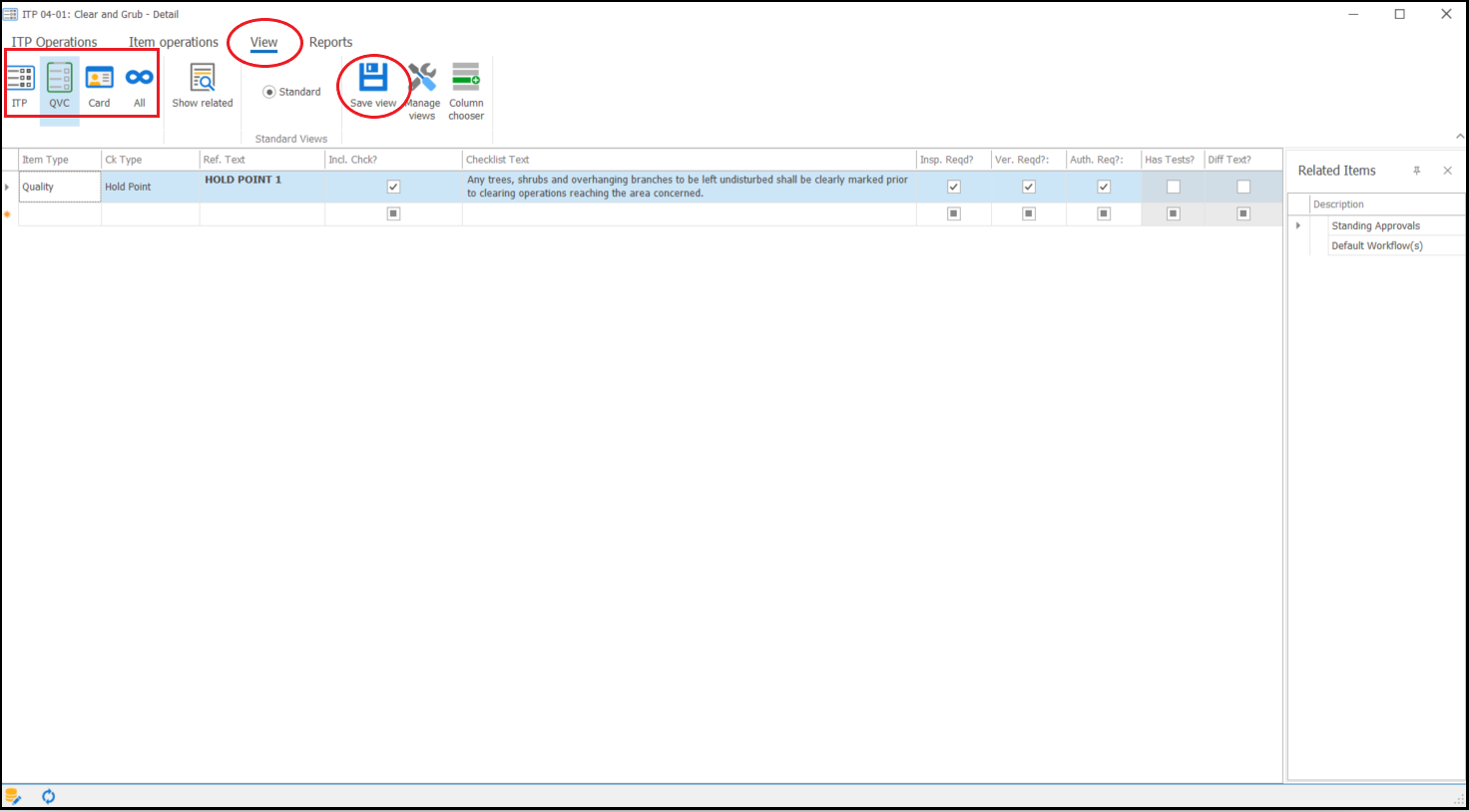
Task: Click the Incl. Chck? column header
Action: [x=393, y=160]
